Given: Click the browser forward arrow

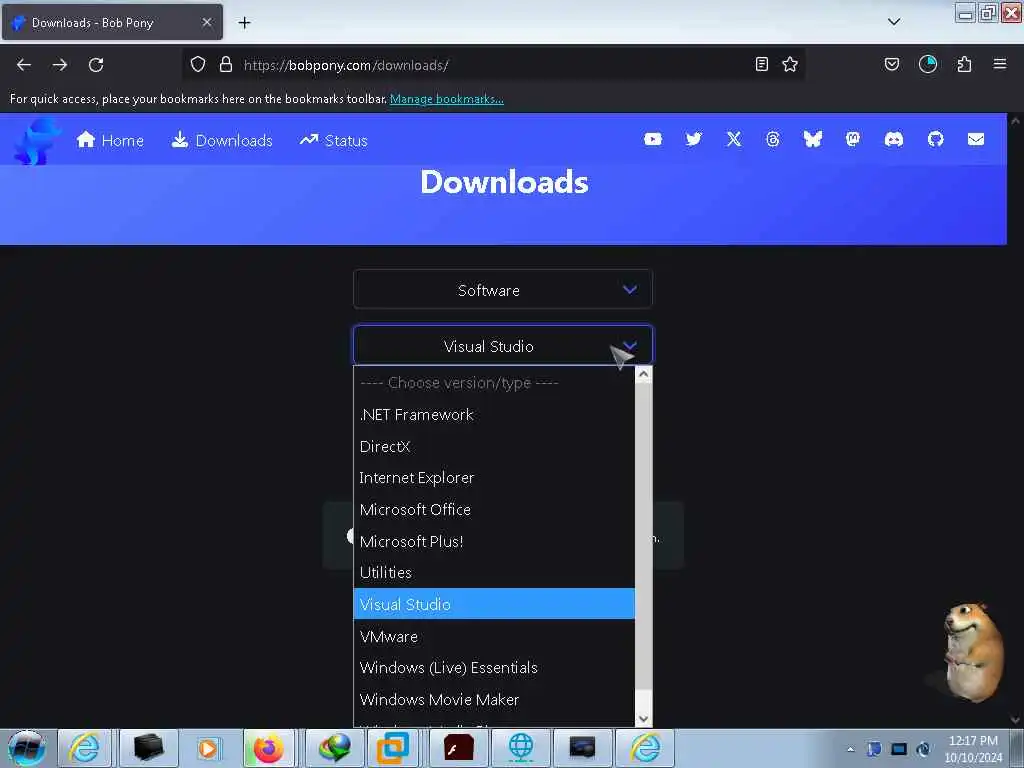Looking at the screenshot, I should (x=60, y=65).
